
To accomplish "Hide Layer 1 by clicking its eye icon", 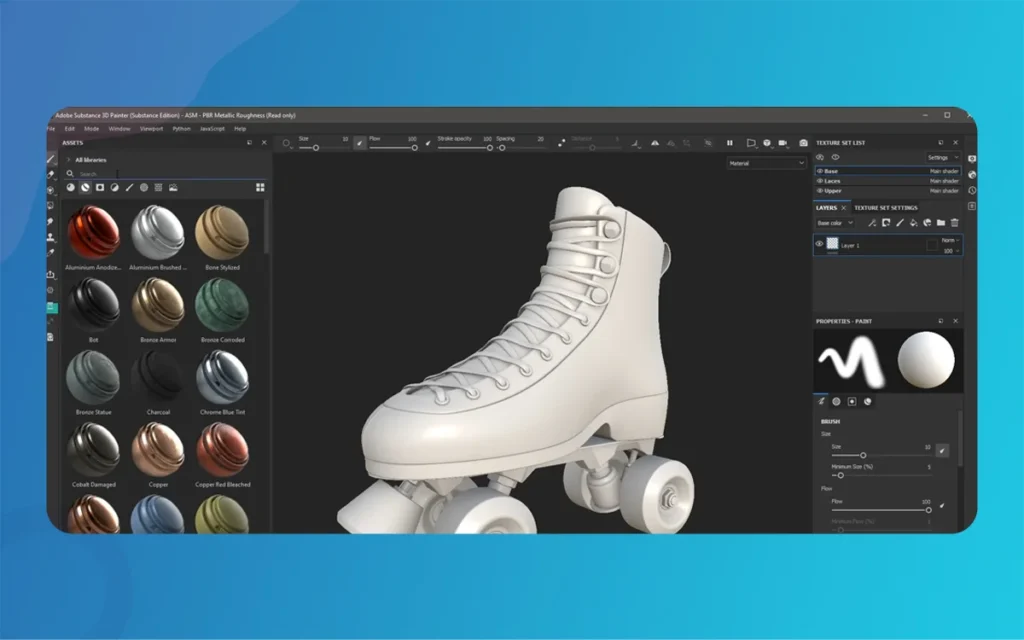I will pos(819,243).
